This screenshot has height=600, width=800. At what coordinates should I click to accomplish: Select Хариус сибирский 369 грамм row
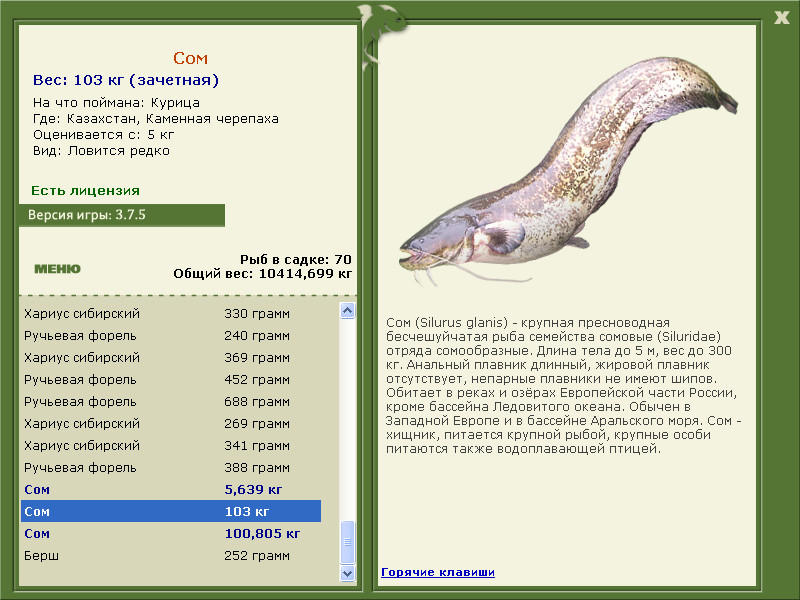(171, 358)
